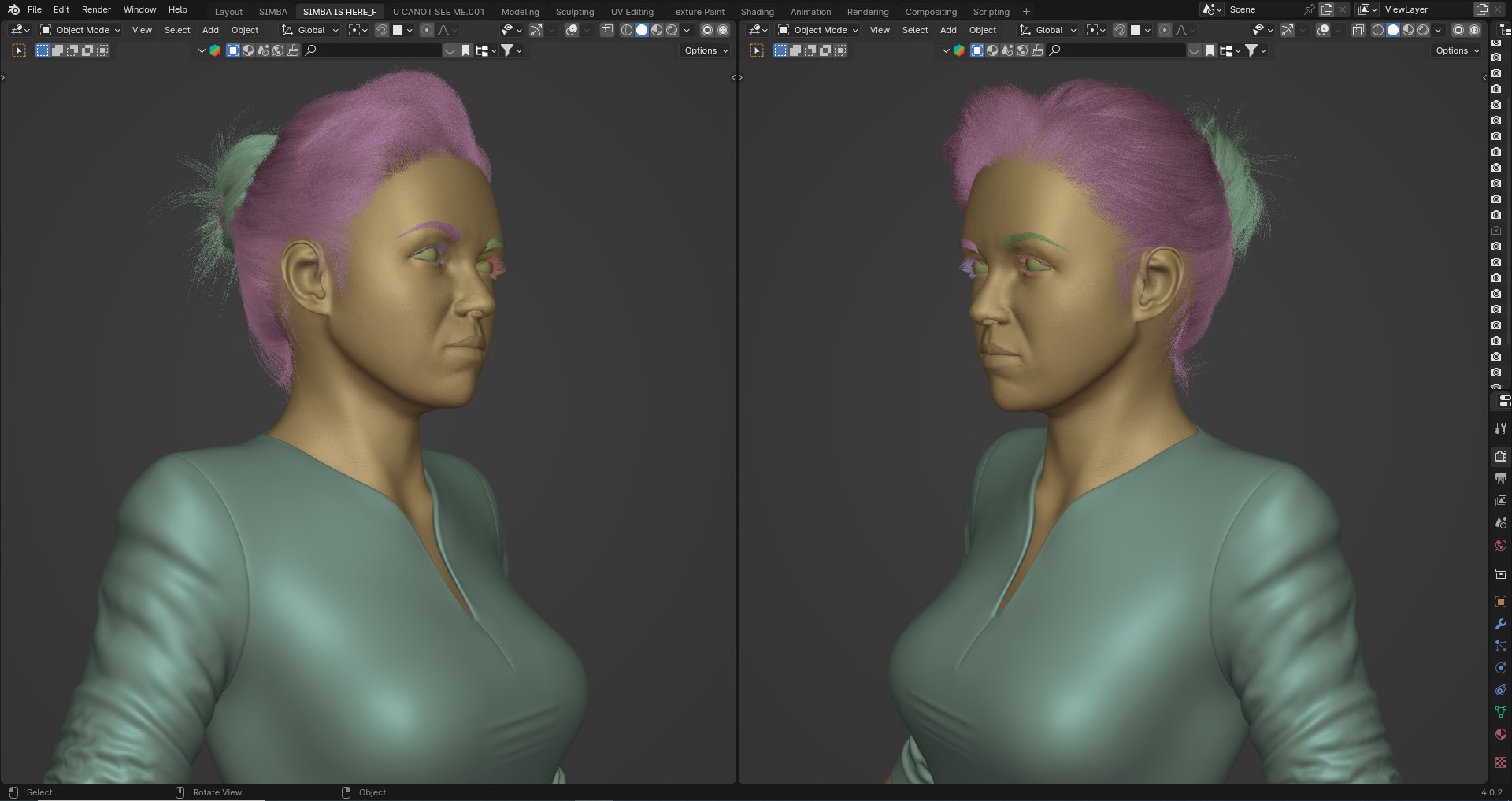This screenshot has height=801, width=1512.
Task: Open Object Mode dropdown in left viewport
Action: coord(80,30)
